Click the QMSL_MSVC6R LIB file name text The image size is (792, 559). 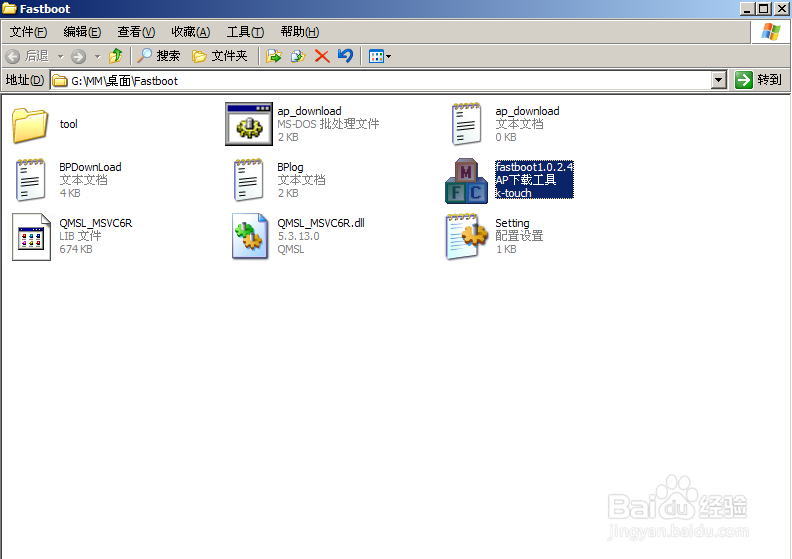[95, 223]
